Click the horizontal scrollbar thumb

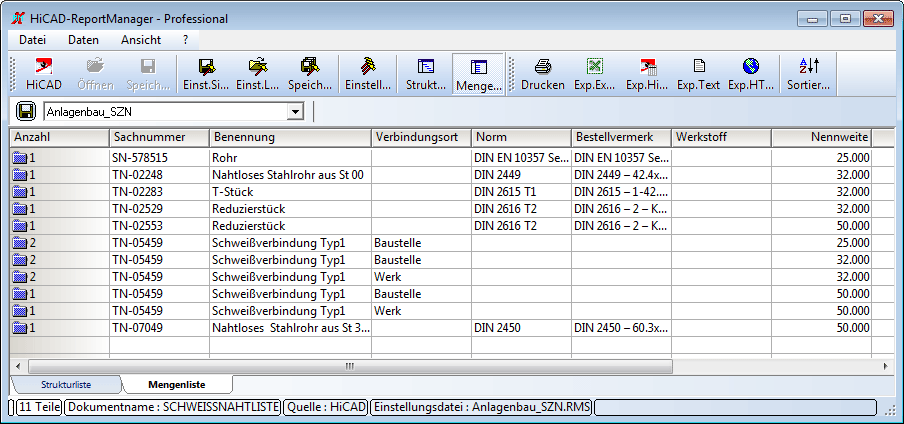350,366
